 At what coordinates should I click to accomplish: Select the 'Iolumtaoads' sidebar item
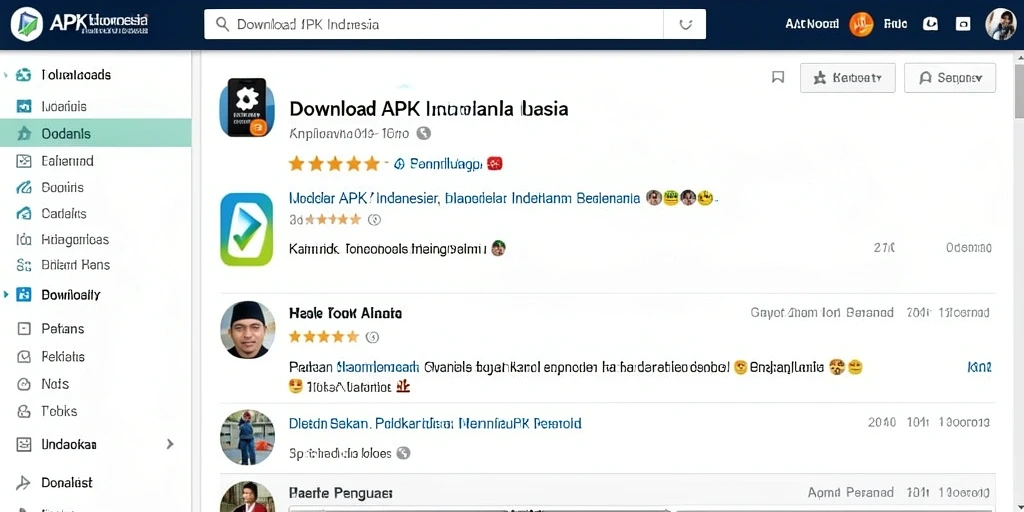click(x=76, y=74)
